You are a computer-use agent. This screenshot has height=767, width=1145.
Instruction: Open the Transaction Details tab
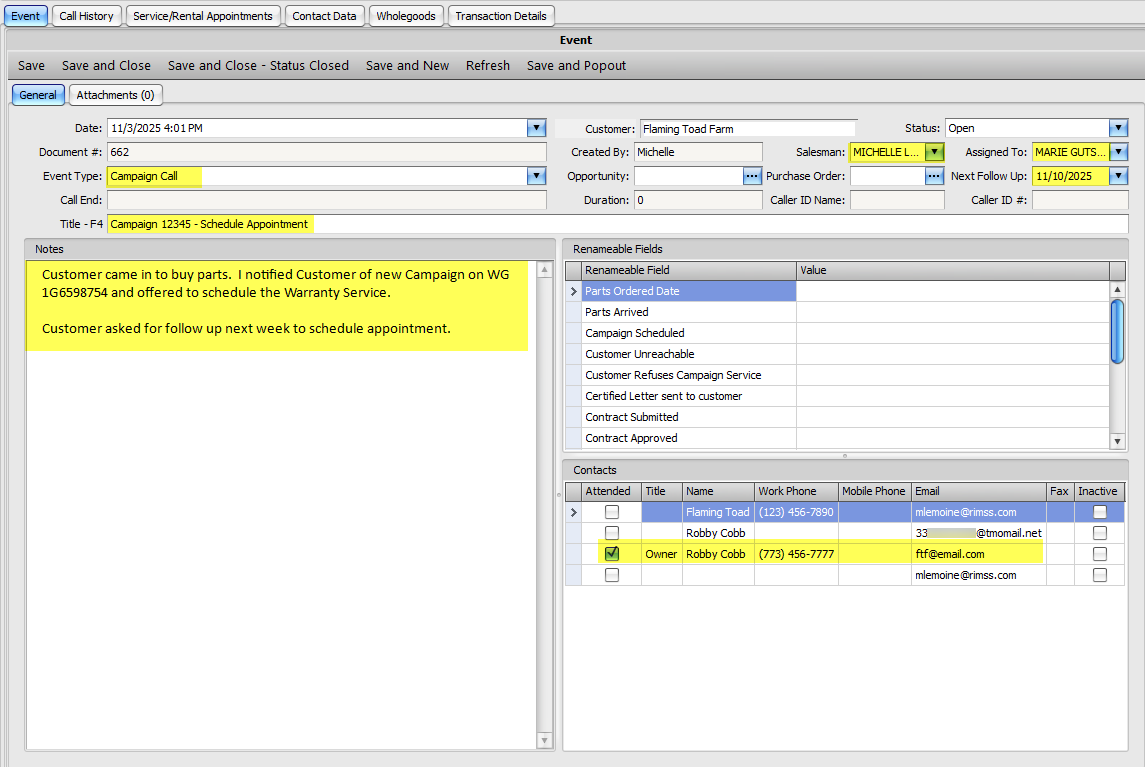pos(501,16)
